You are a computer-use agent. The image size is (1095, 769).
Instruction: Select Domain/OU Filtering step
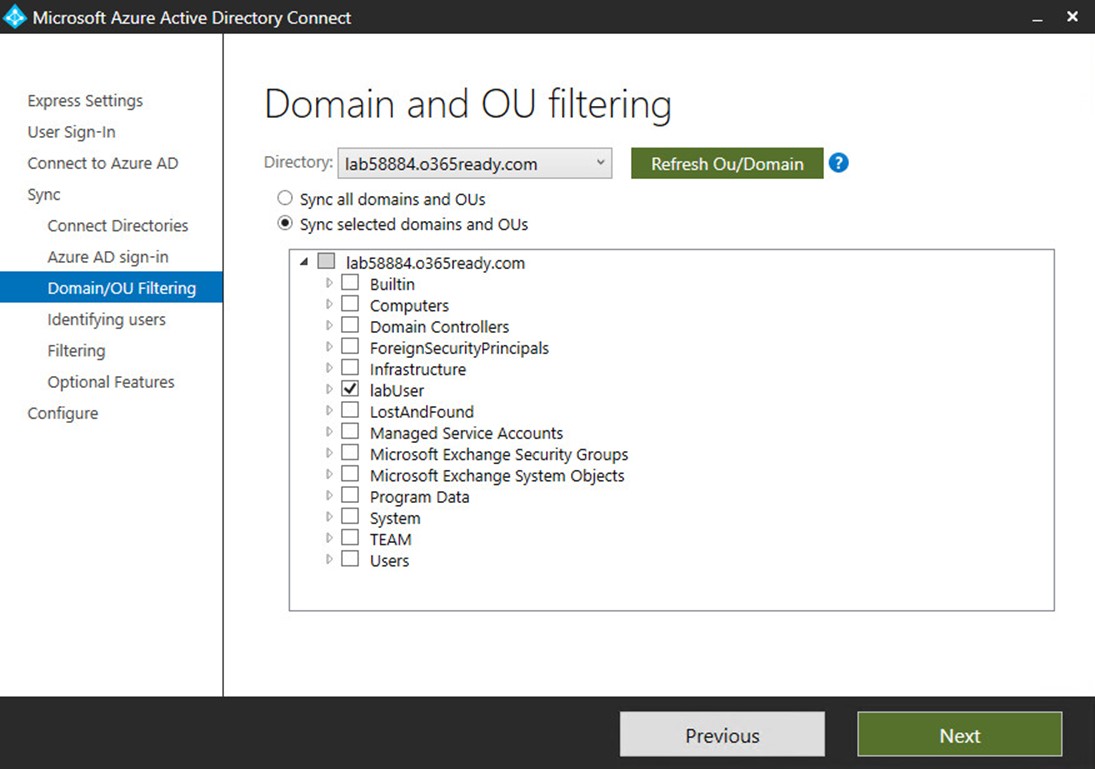pyautogui.click(x=112, y=288)
